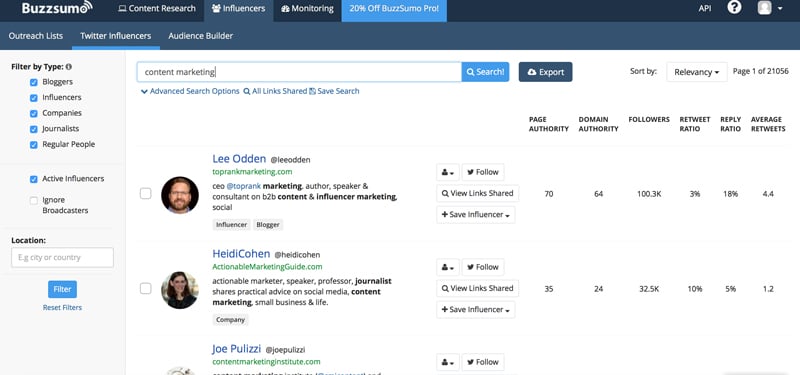Click the Influencer tag on Lee Odden

[231, 224]
